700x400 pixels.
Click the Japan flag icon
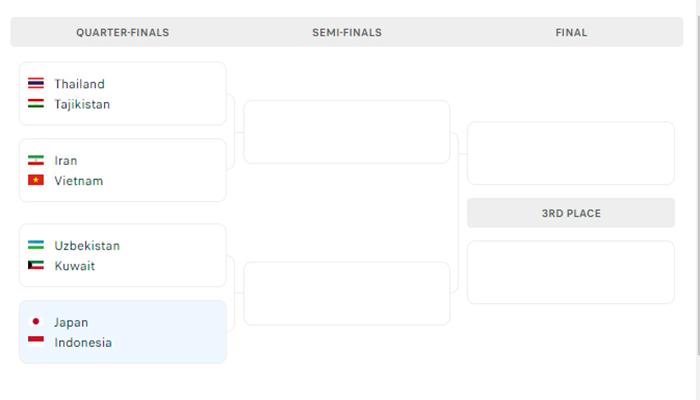[x=36, y=322]
